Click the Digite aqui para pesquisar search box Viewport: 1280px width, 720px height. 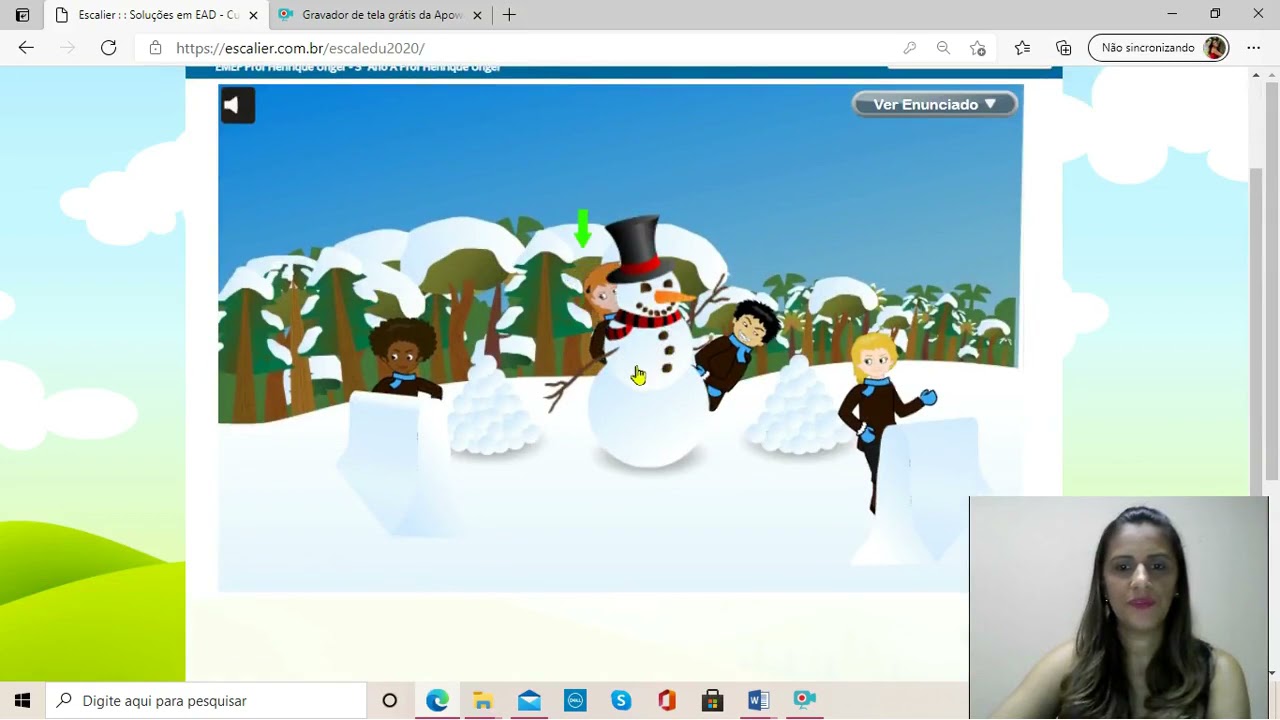point(207,701)
